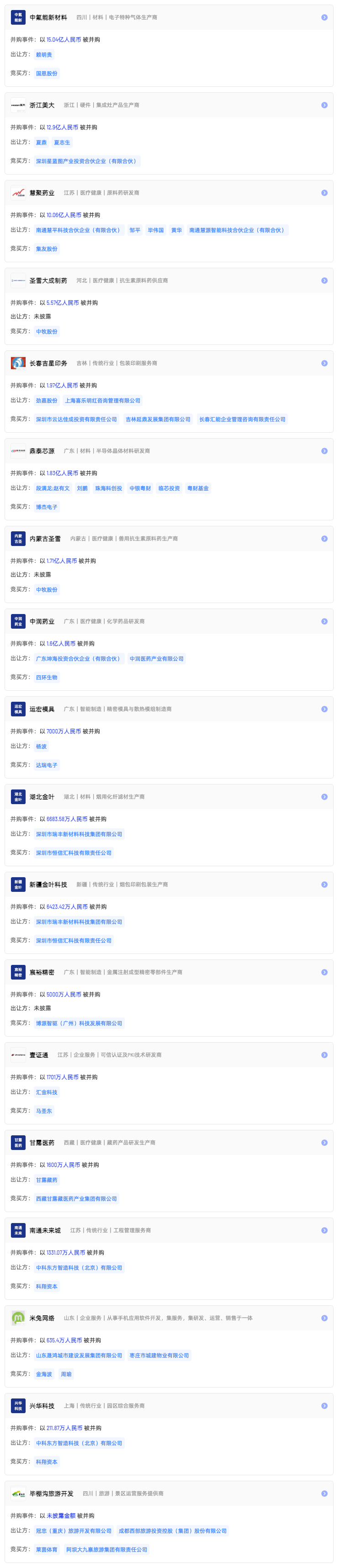The height and width of the screenshot is (1568, 340).
Task: Open the buyer link 博源智驱（广州）科技发展有限公司
Action: [79, 1023]
